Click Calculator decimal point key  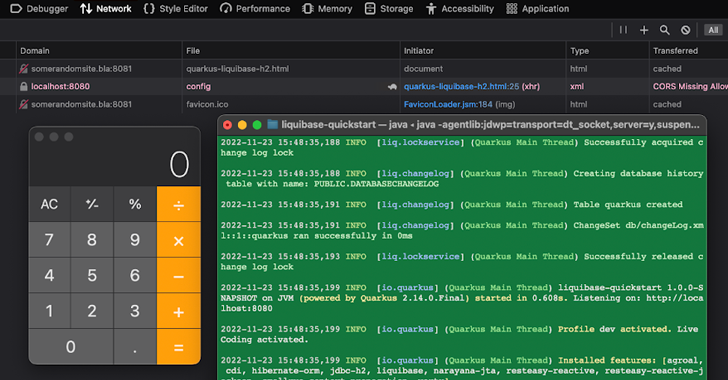135,347
